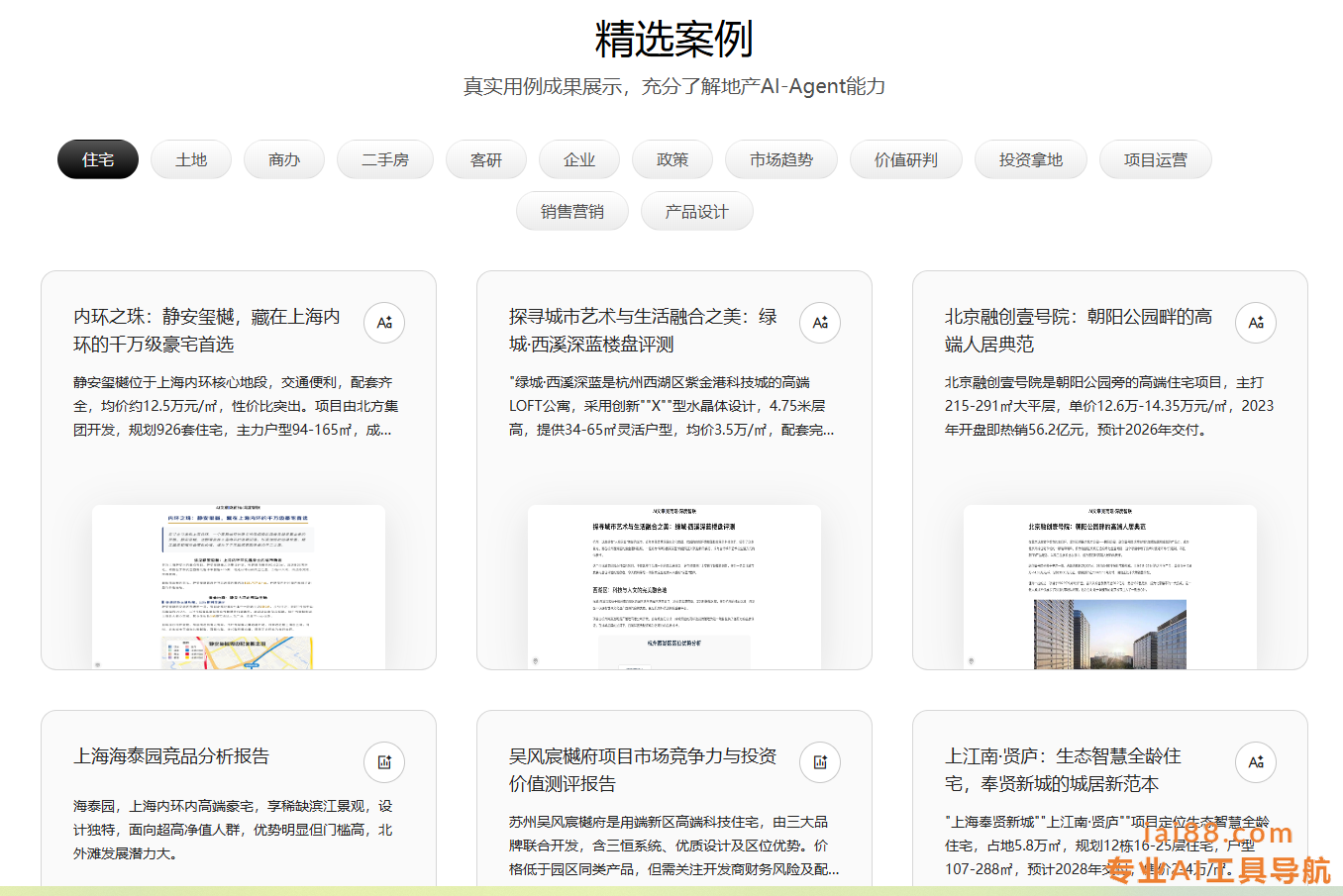
Task: Click the AI icon on 绿城·西溪深蓝 card
Action: pos(820,323)
